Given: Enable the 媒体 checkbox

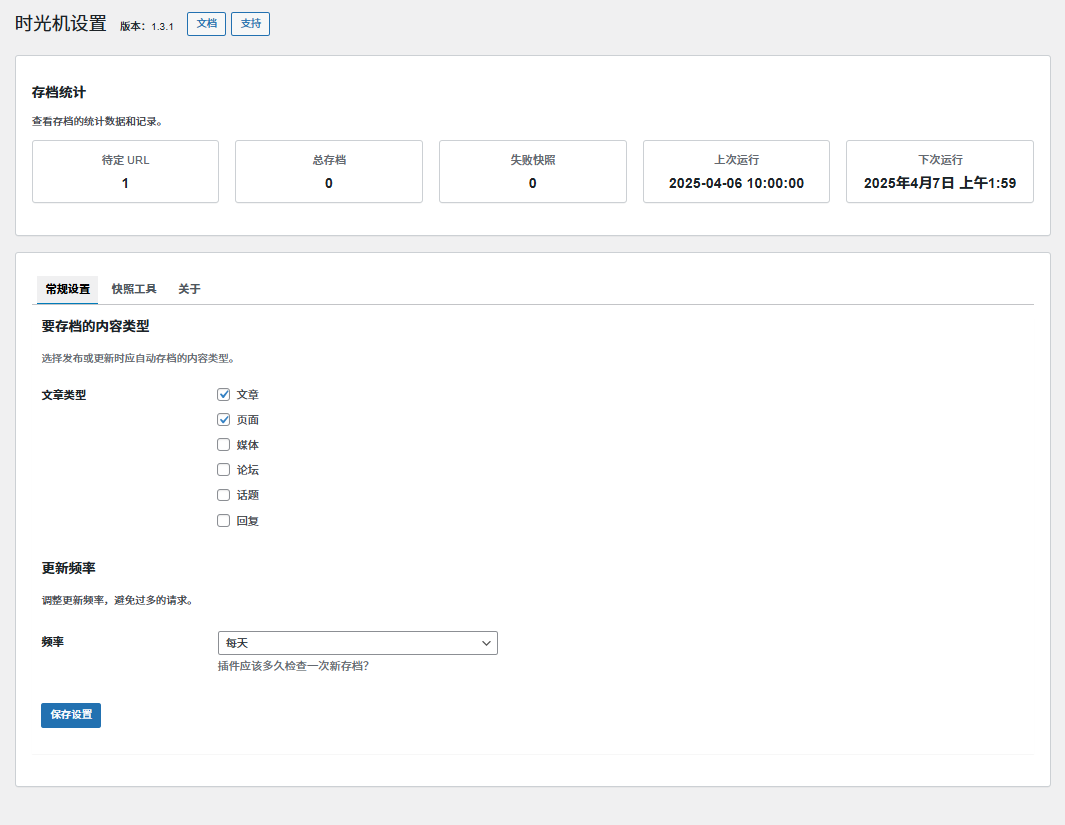Looking at the screenshot, I should pos(224,445).
